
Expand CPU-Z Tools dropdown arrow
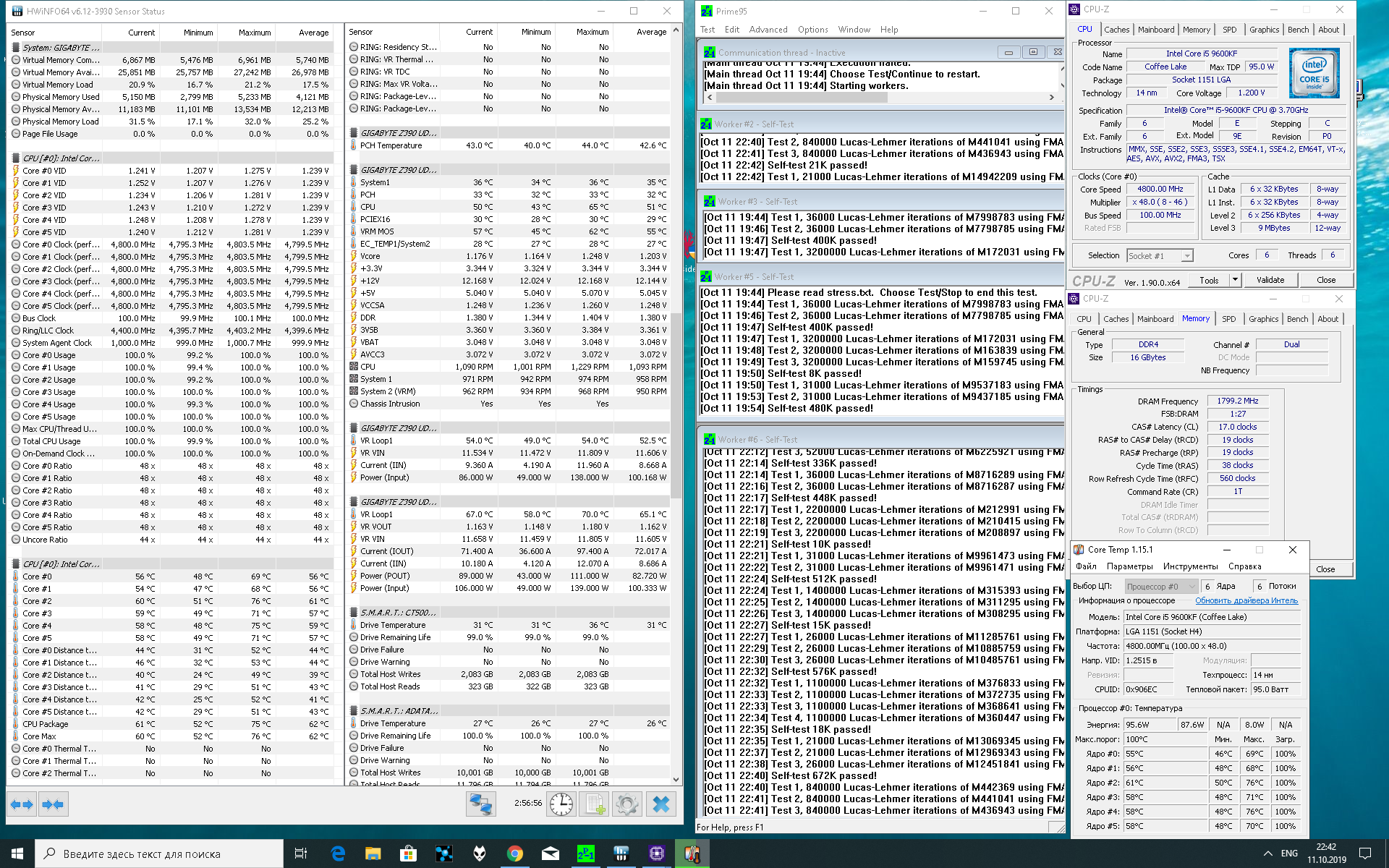coord(1235,280)
